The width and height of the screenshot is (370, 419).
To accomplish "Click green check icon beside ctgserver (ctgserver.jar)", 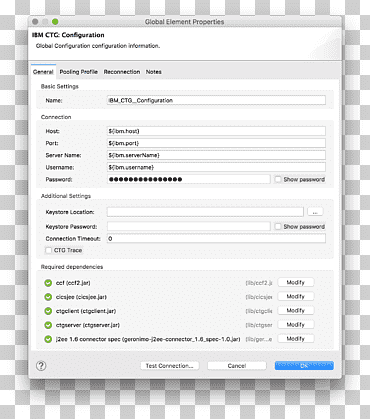I will tap(48, 325).
